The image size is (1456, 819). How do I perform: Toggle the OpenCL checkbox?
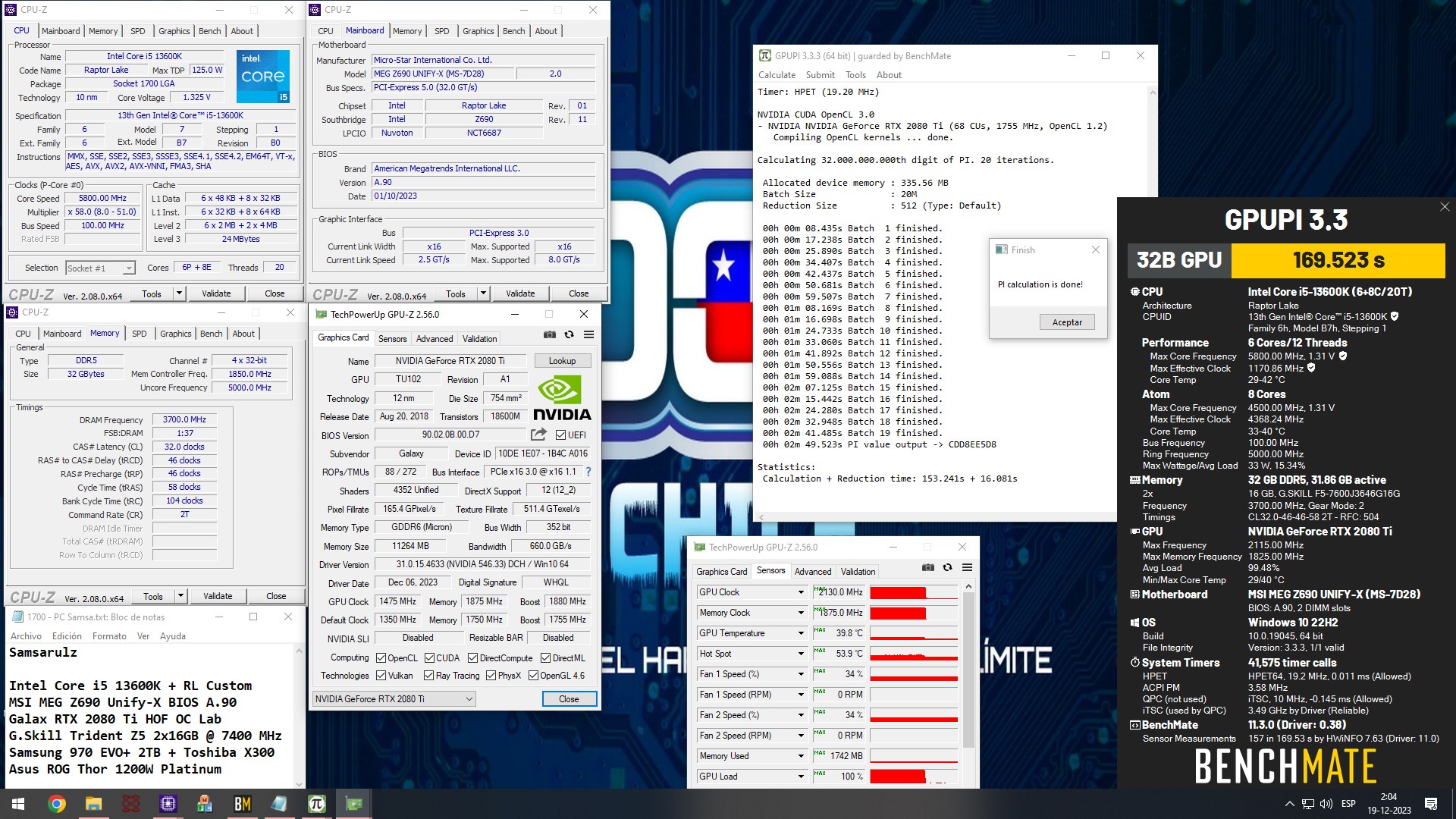tap(381, 658)
